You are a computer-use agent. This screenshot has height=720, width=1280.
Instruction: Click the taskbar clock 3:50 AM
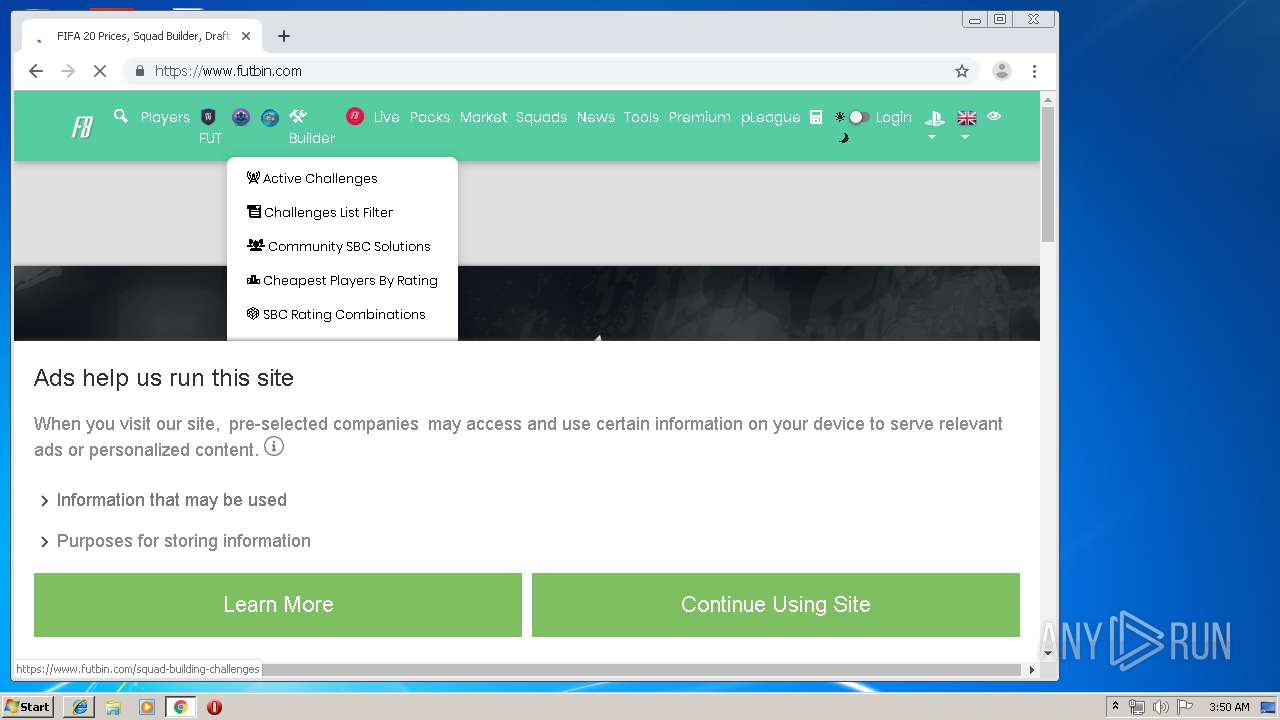tap(1229, 707)
